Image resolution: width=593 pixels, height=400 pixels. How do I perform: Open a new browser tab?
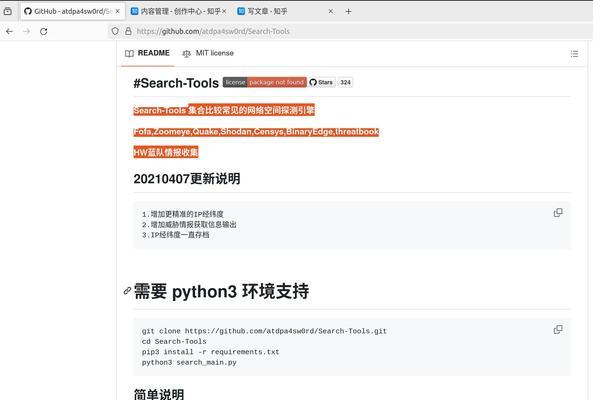348,12
